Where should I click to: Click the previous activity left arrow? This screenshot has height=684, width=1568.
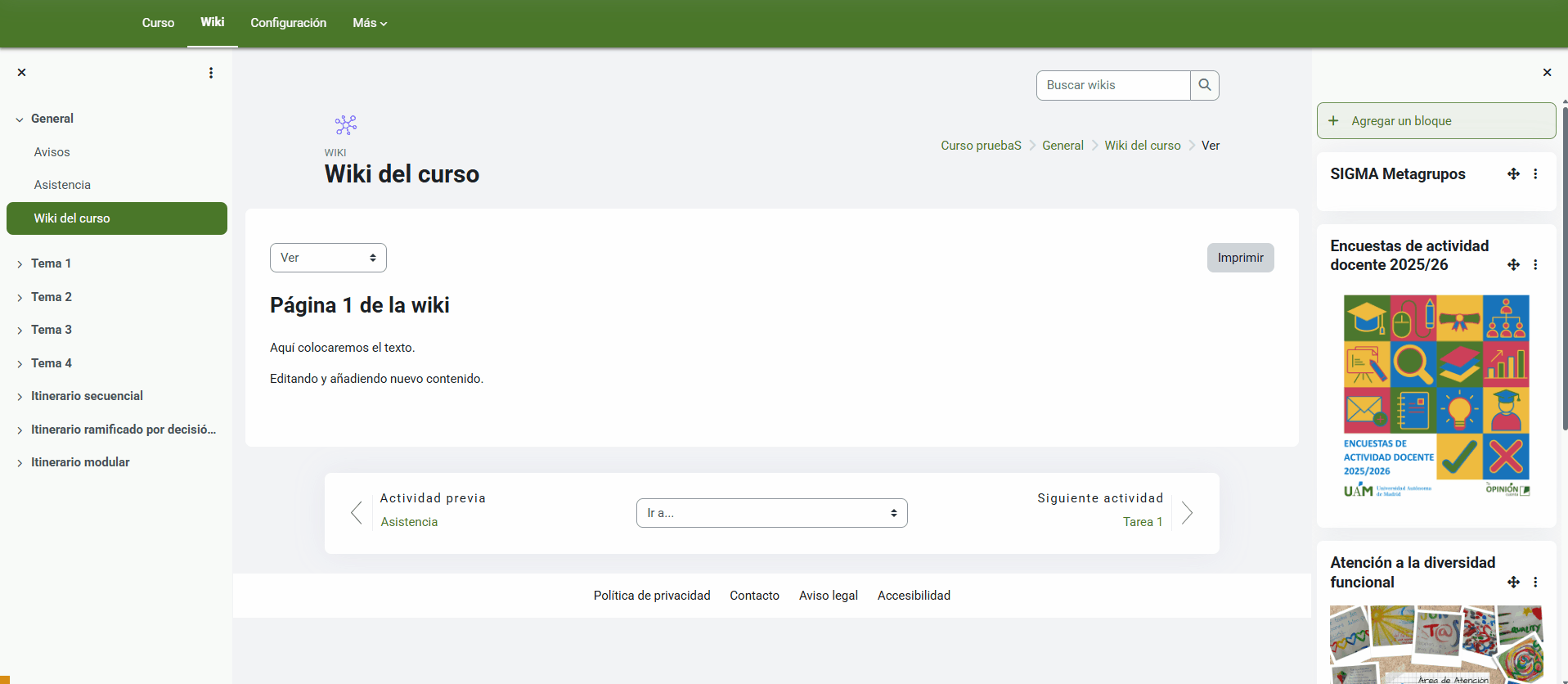[x=357, y=513]
